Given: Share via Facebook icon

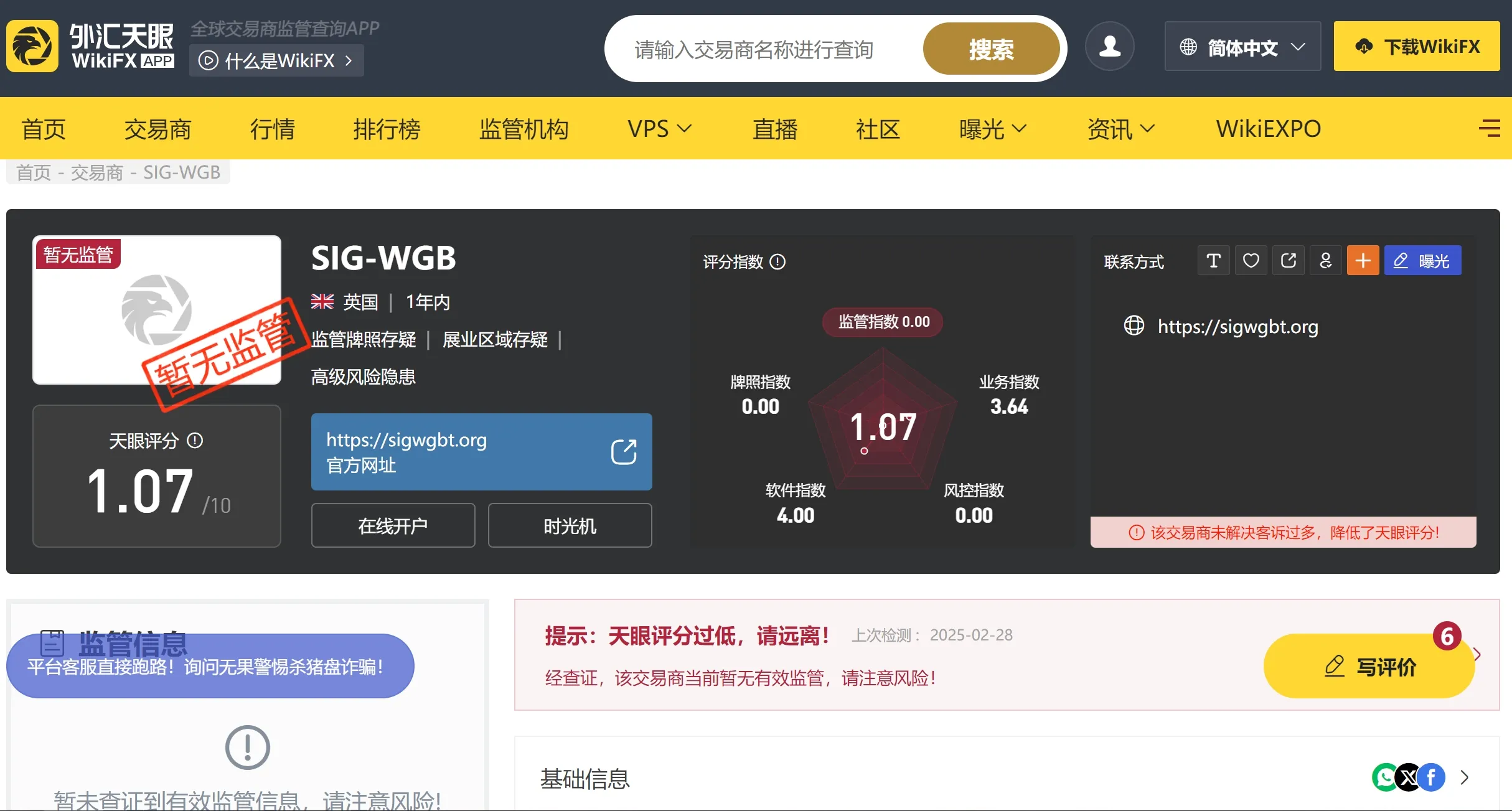Looking at the screenshot, I should click(x=1431, y=777).
